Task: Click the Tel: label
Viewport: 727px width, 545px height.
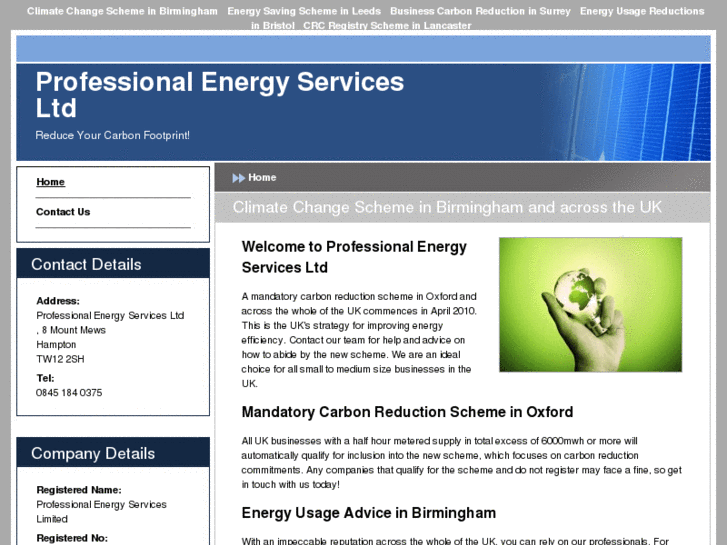Action: (x=45, y=378)
